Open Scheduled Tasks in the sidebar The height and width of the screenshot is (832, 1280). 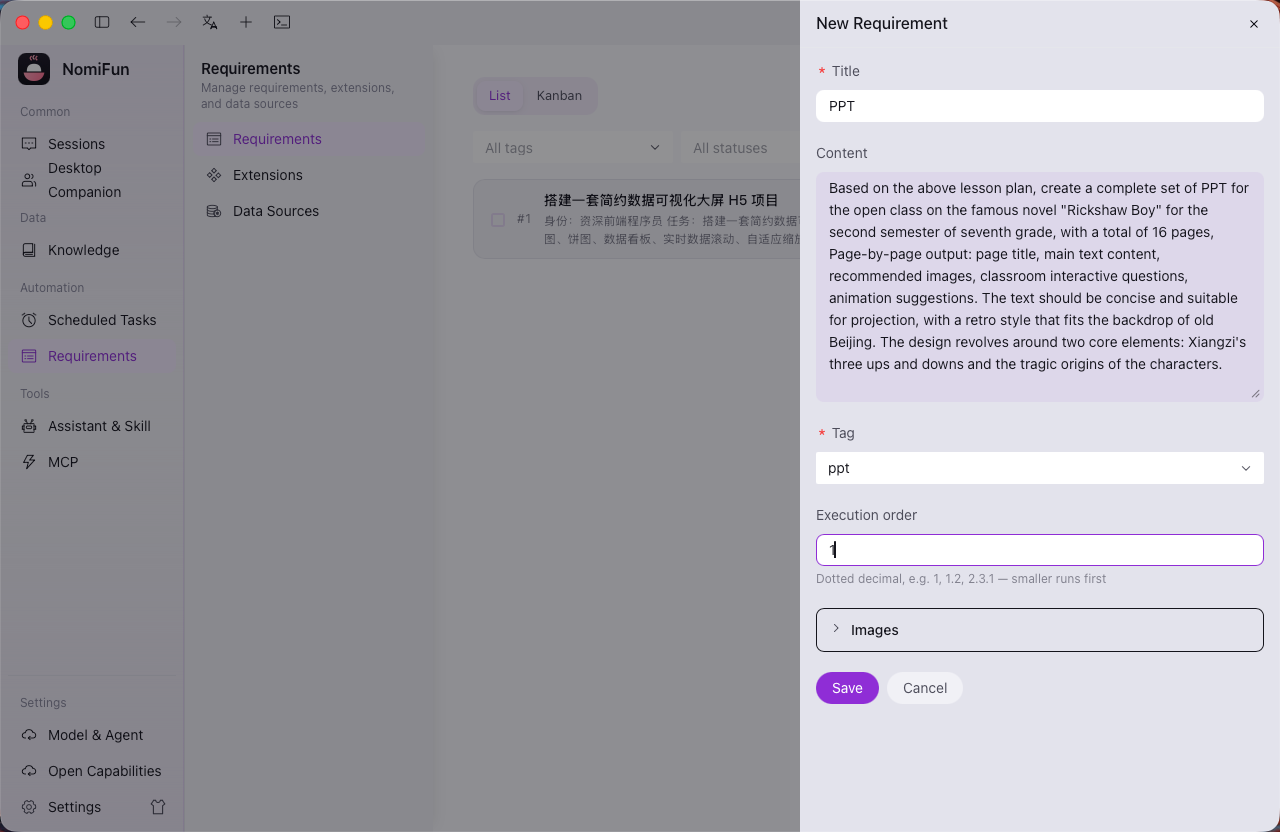click(x=92, y=320)
